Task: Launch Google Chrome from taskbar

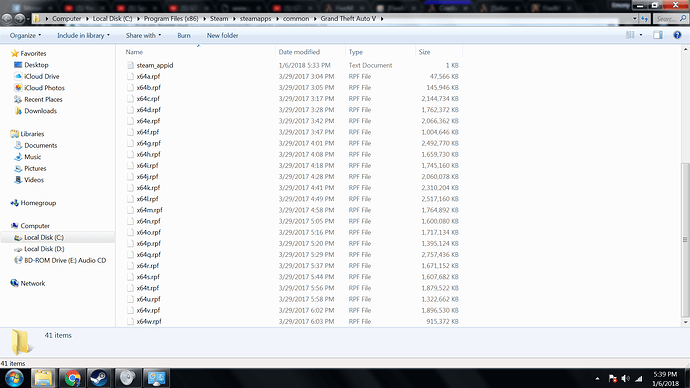Action: [x=72, y=378]
